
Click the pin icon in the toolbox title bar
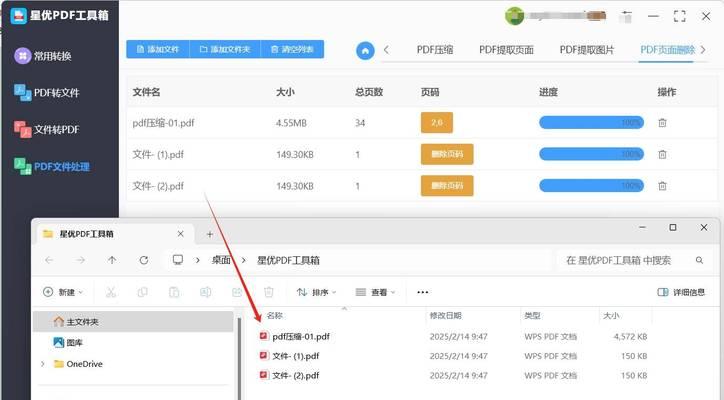coord(626,17)
